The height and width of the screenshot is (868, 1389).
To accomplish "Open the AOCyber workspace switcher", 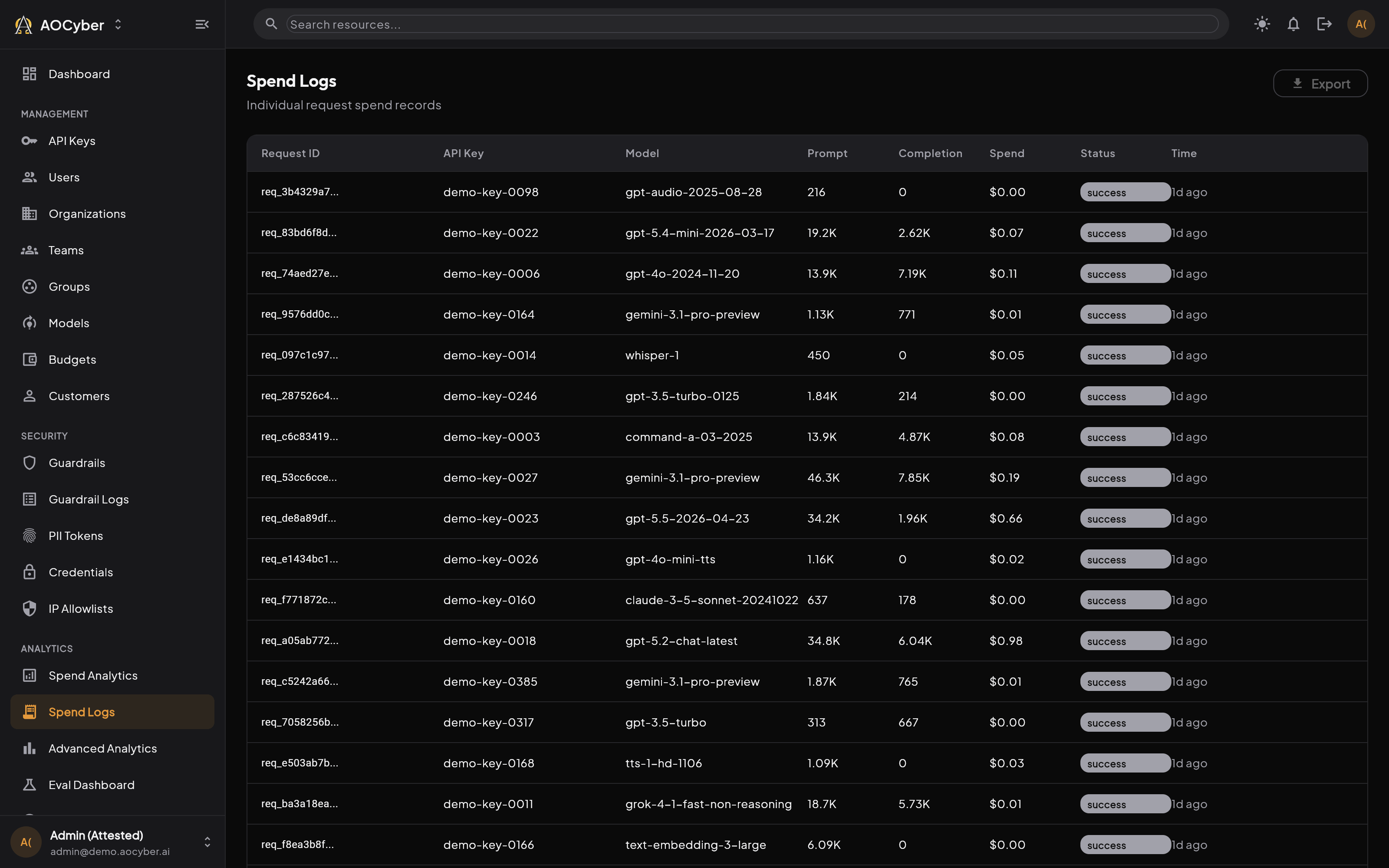I will pos(118,25).
